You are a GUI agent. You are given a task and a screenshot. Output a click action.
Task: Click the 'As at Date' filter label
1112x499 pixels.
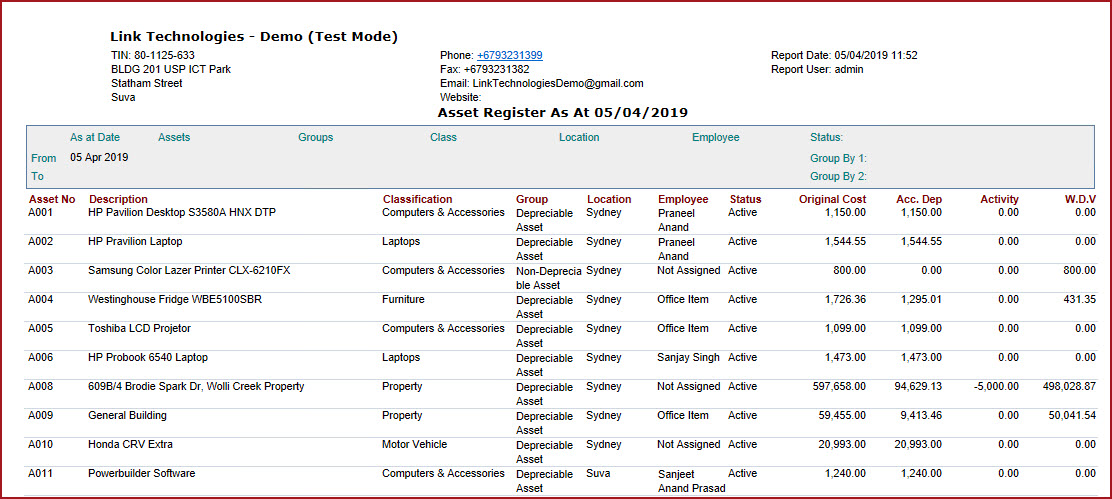pyautogui.click(x=95, y=138)
